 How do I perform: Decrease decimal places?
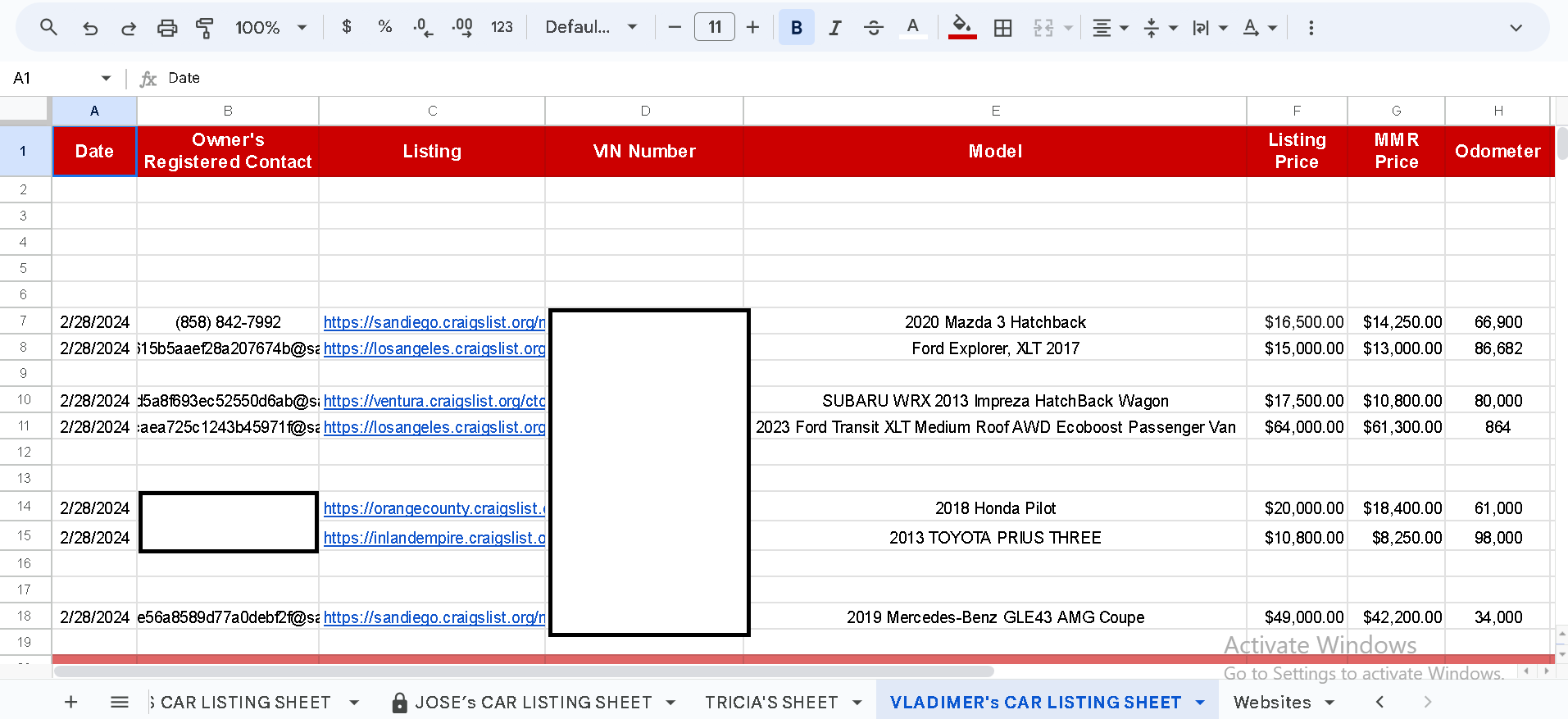(423, 28)
